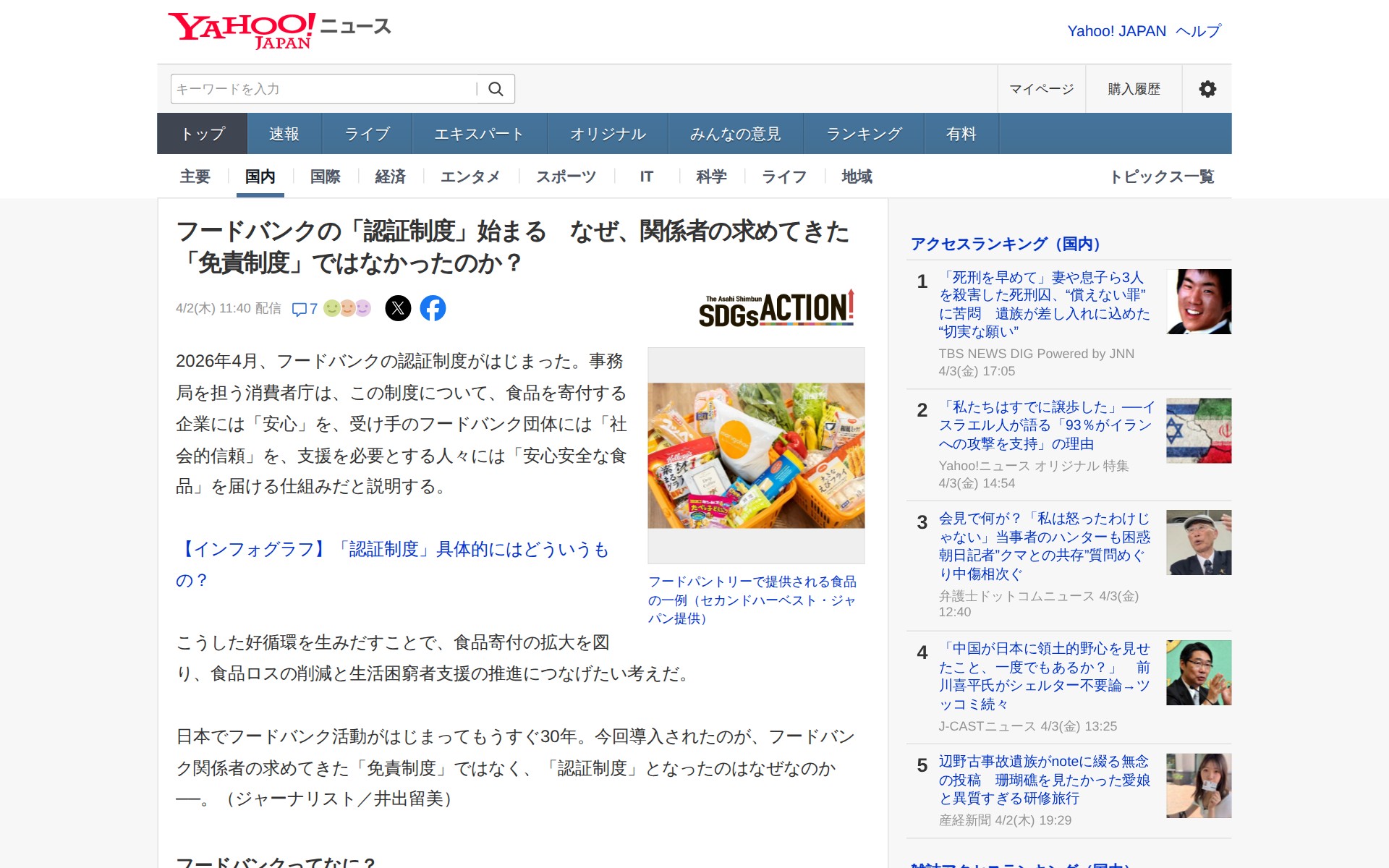Click the Yahoo! JAPAN News logo

[279, 30]
